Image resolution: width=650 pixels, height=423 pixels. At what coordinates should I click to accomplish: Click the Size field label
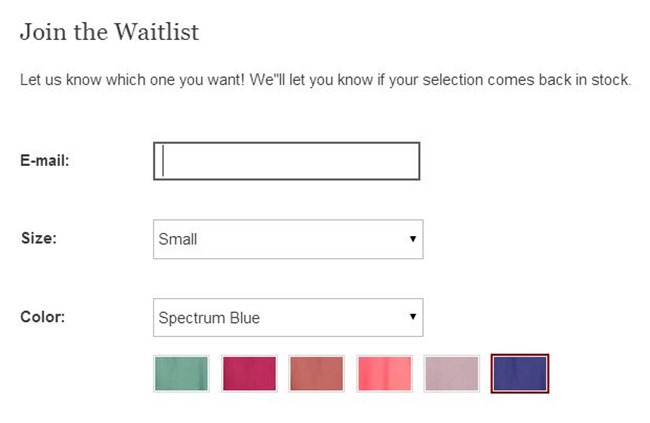39,239
